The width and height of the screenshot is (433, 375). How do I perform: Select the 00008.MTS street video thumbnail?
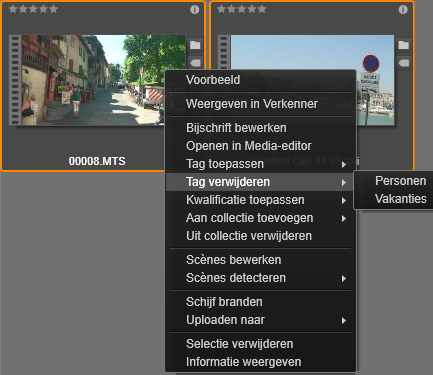coord(97,80)
